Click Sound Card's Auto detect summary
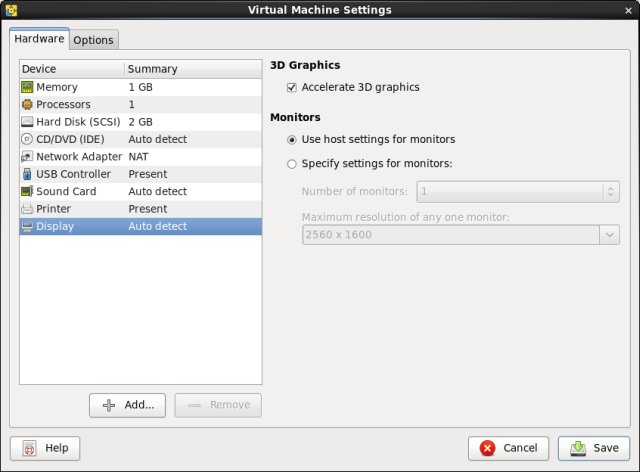 coord(158,191)
